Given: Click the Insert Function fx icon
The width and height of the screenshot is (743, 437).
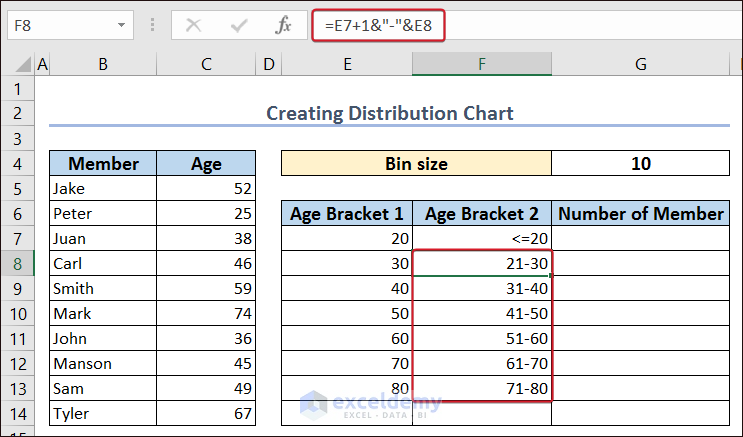Looking at the screenshot, I should 284,26.
